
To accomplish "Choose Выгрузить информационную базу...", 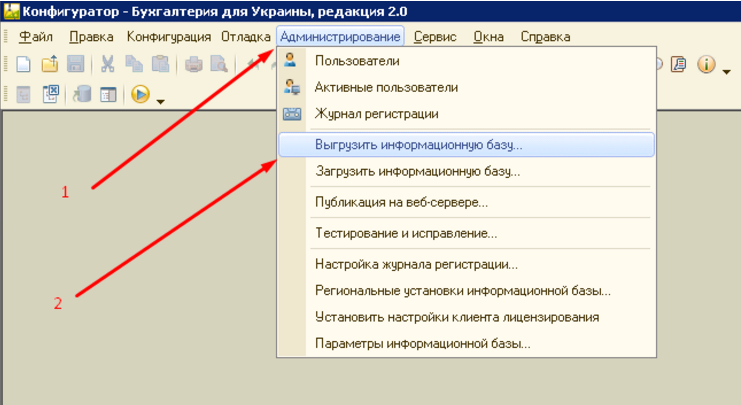I will click(466, 145).
